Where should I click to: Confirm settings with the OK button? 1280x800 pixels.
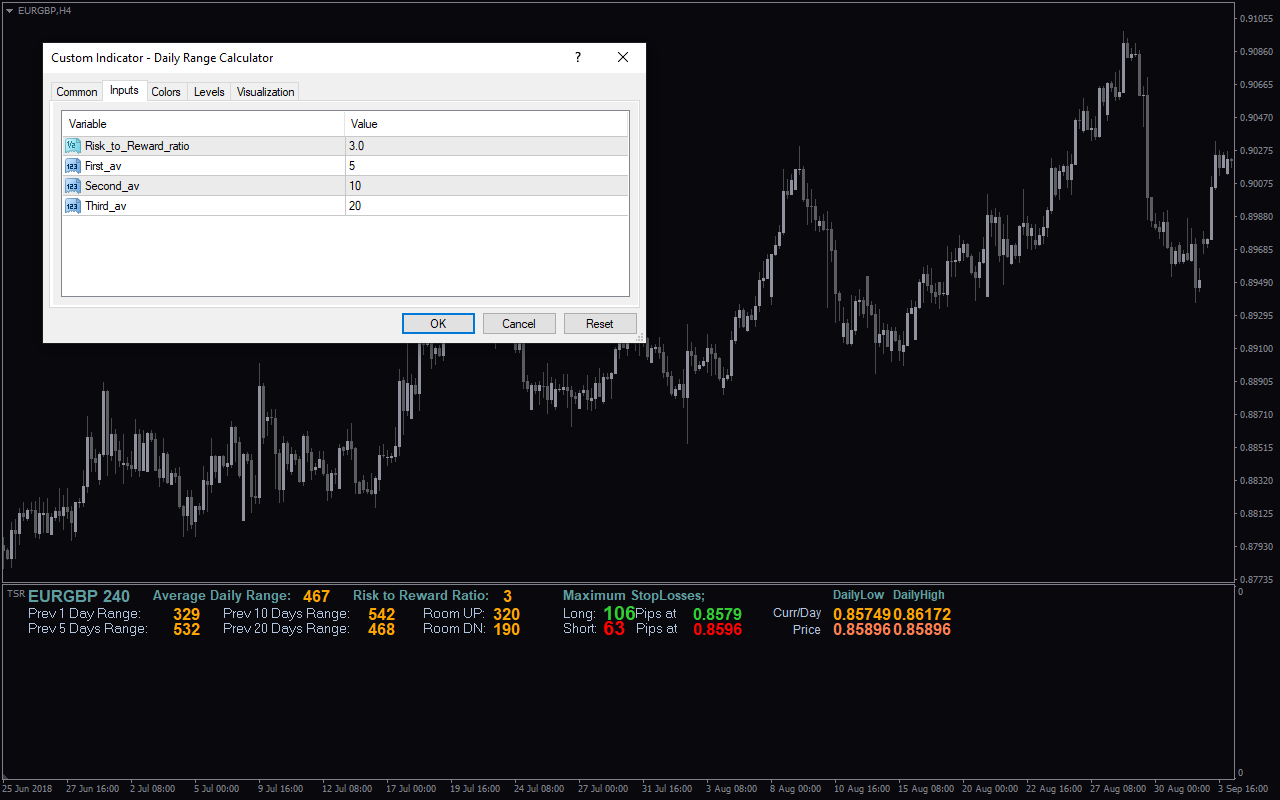point(438,324)
